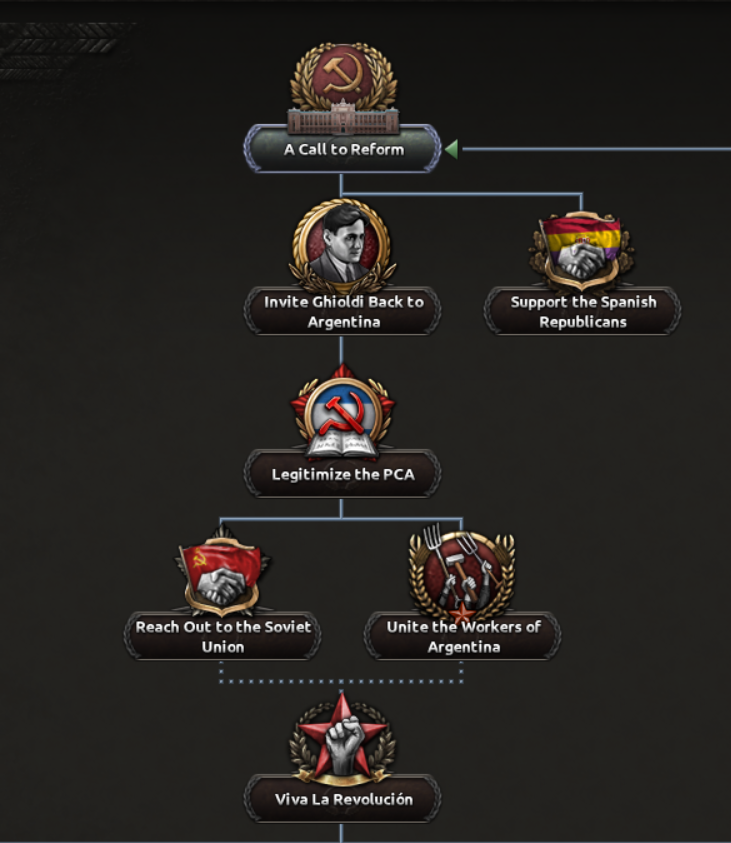Pick Reach Out to the Soviet Union
This screenshot has height=843, width=731.
click(223, 637)
